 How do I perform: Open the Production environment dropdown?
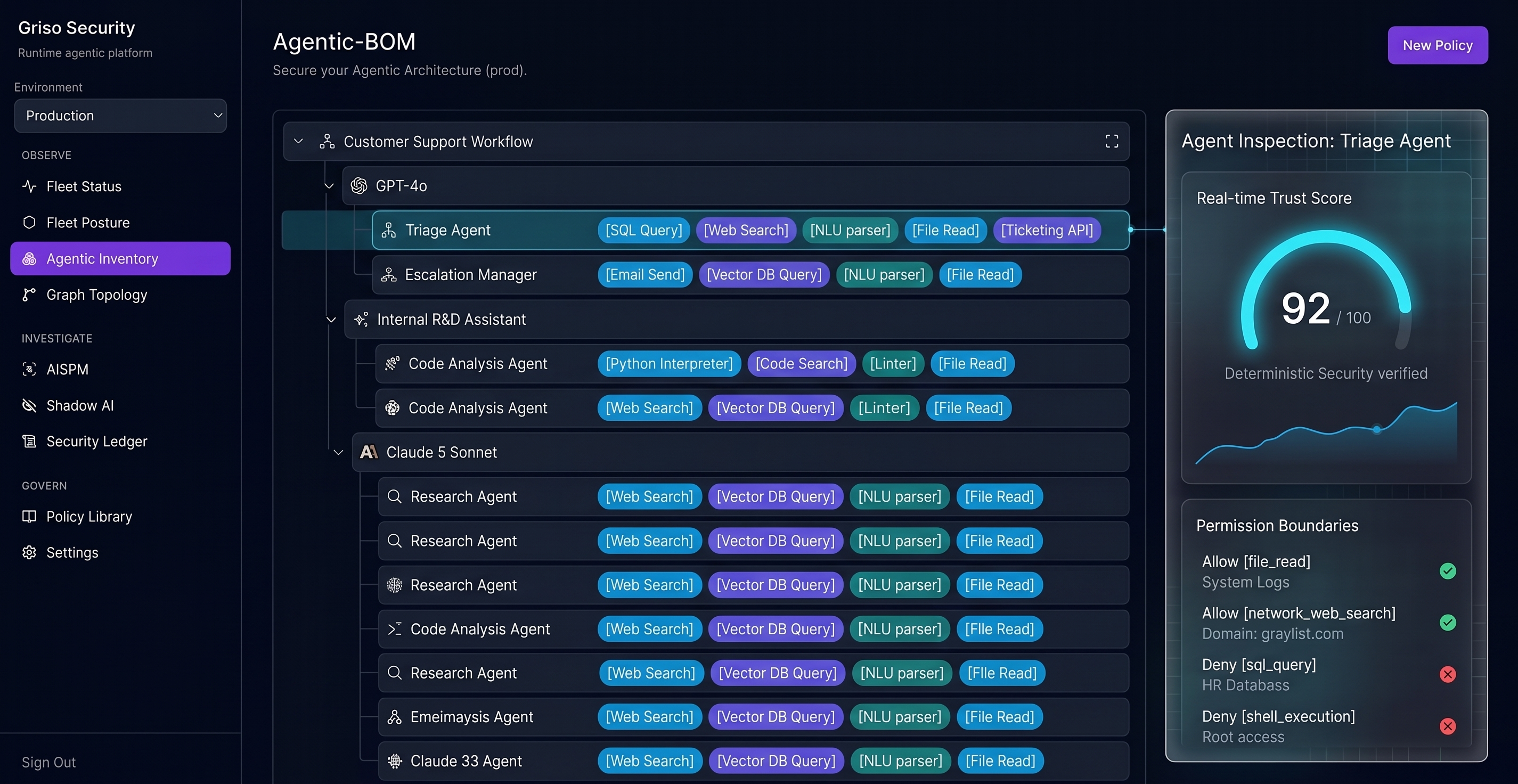click(x=120, y=116)
